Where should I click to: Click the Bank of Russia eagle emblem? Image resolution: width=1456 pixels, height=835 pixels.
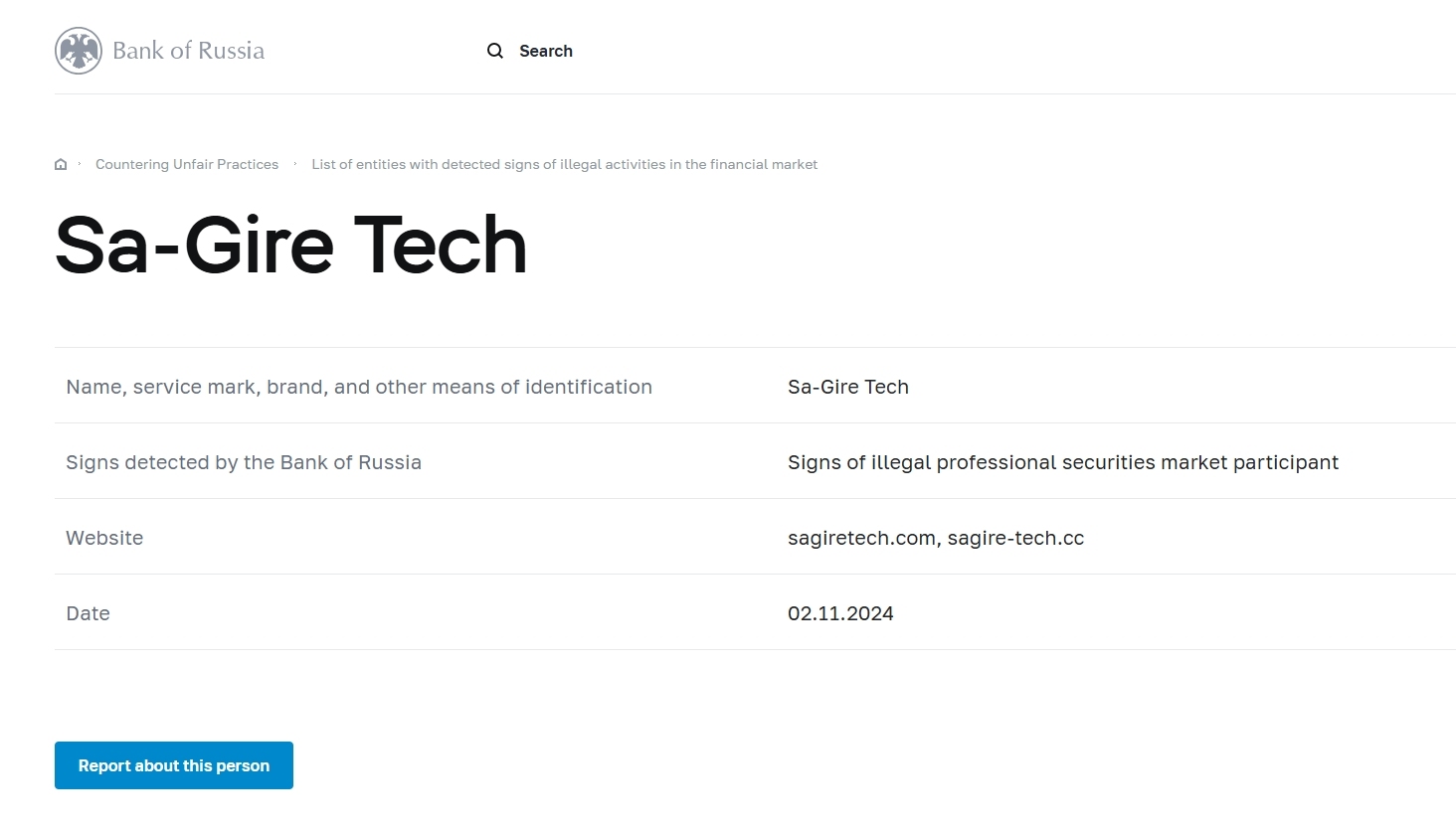click(79, 51)
